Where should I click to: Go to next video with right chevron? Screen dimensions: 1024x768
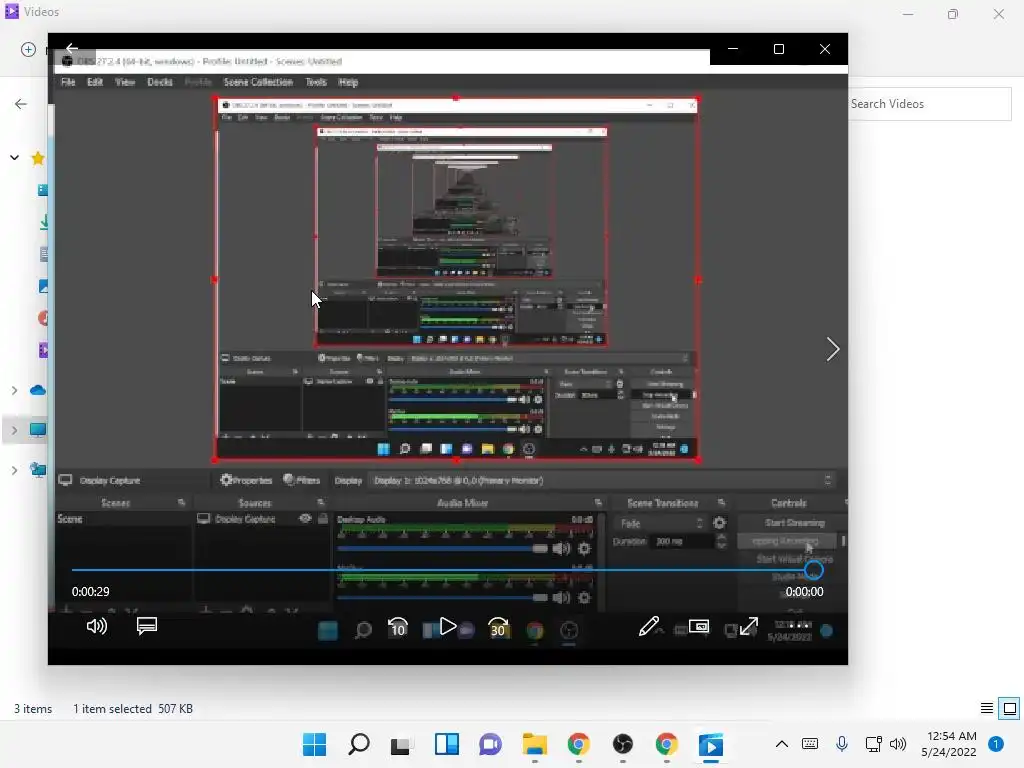pyautogui.click(x=832, y=349)
